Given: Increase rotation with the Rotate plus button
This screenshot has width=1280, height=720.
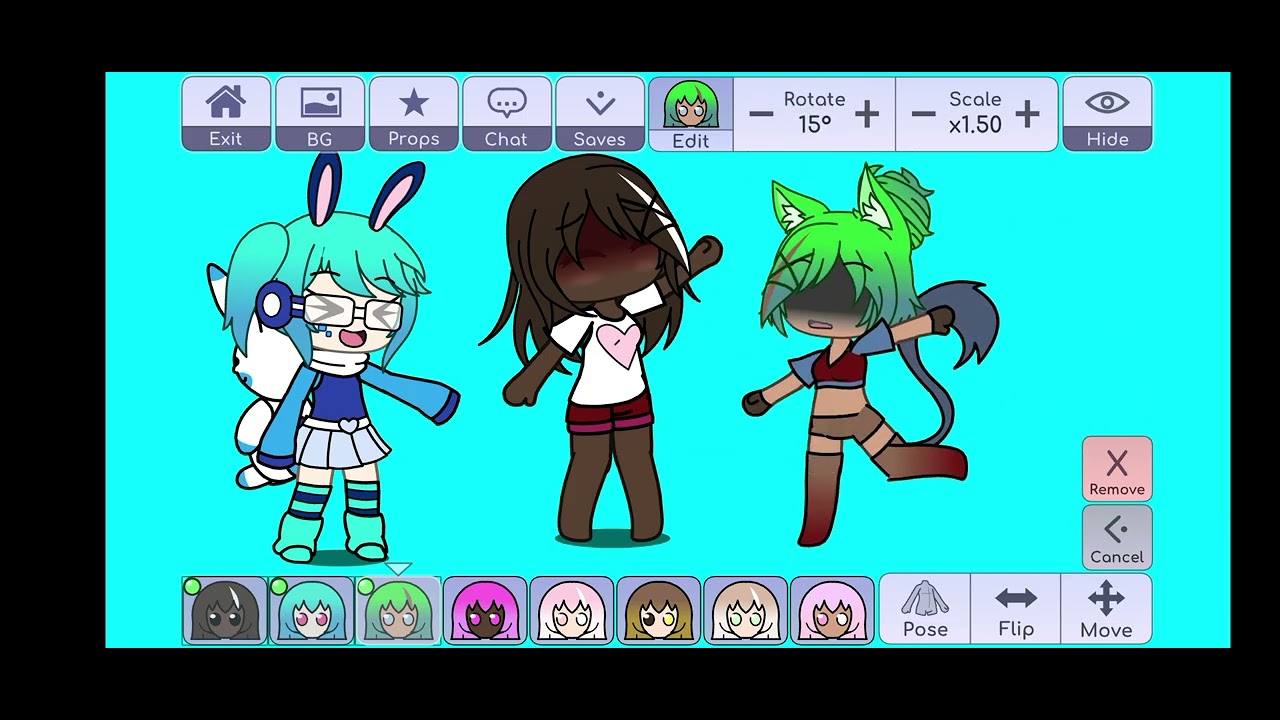Looking at the screenshot, I should tap(867, 114).
